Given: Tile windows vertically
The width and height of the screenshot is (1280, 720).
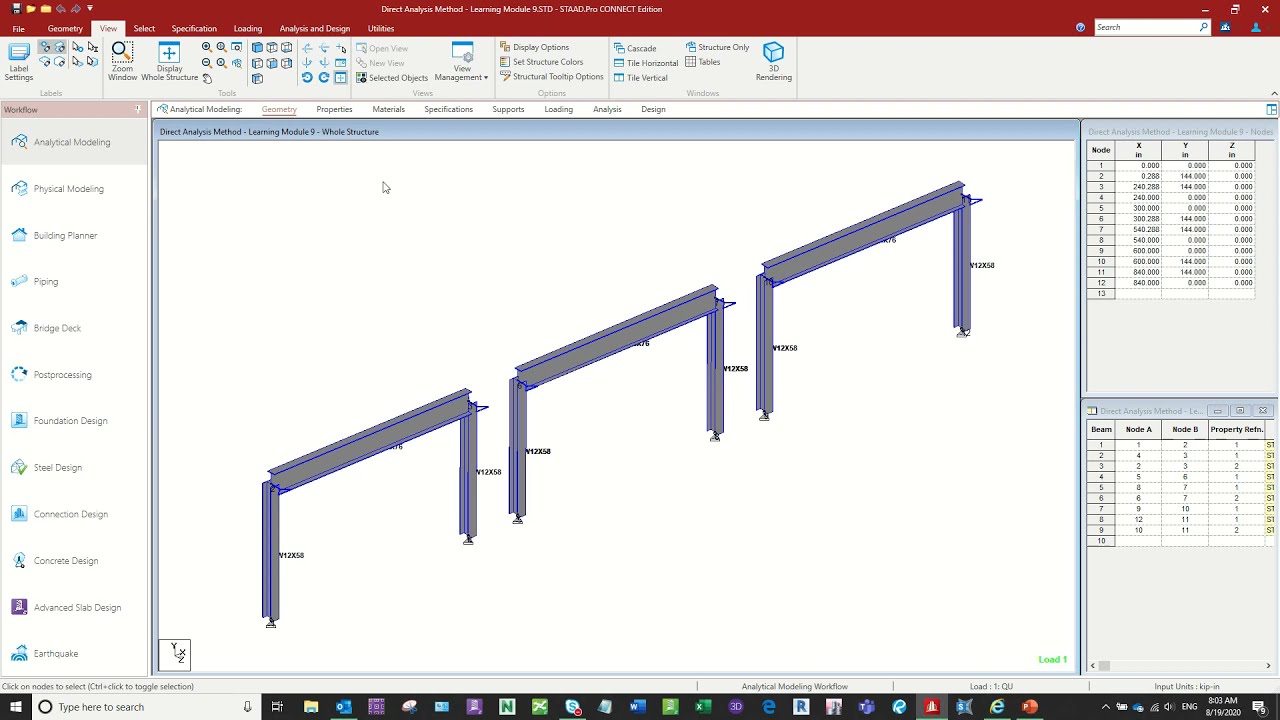Looking at the screenshot, I should [640, 78].
